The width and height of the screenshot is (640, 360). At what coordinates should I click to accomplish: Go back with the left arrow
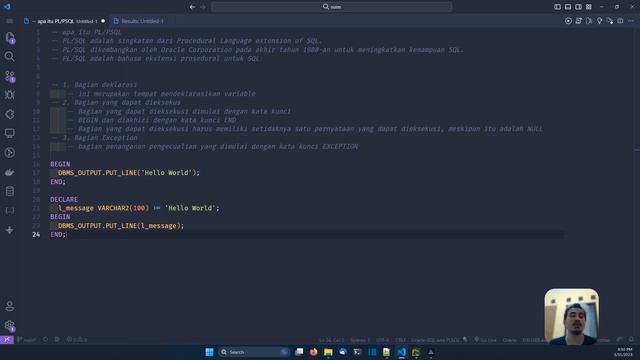(192, 7)
